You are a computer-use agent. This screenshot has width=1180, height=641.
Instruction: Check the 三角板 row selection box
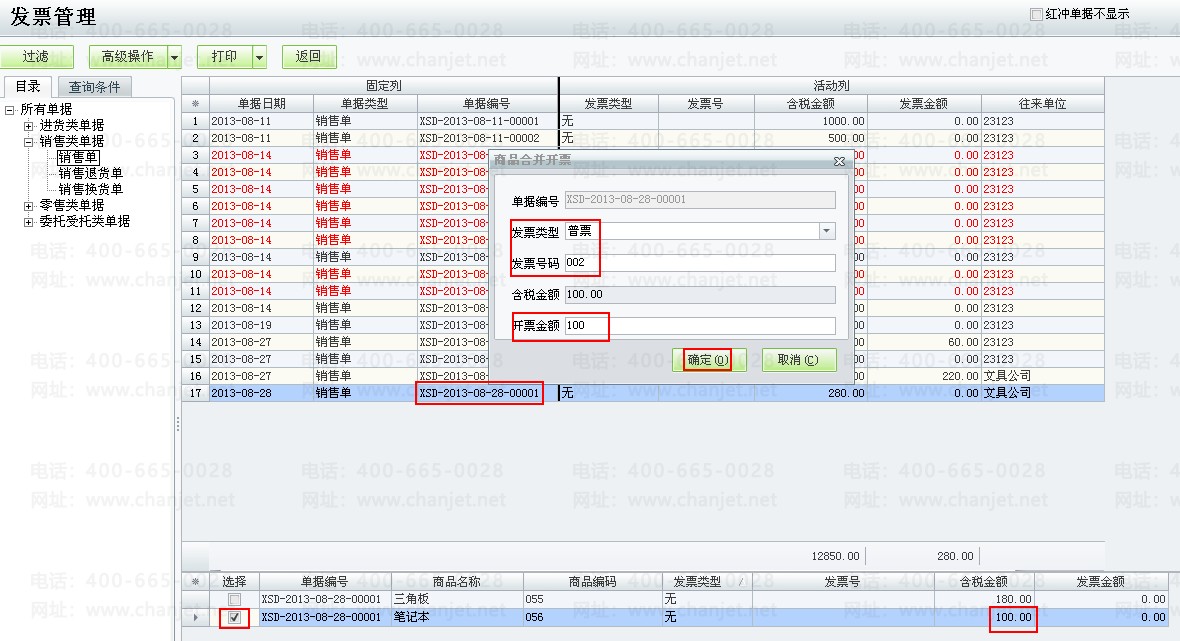coord(234,599)
